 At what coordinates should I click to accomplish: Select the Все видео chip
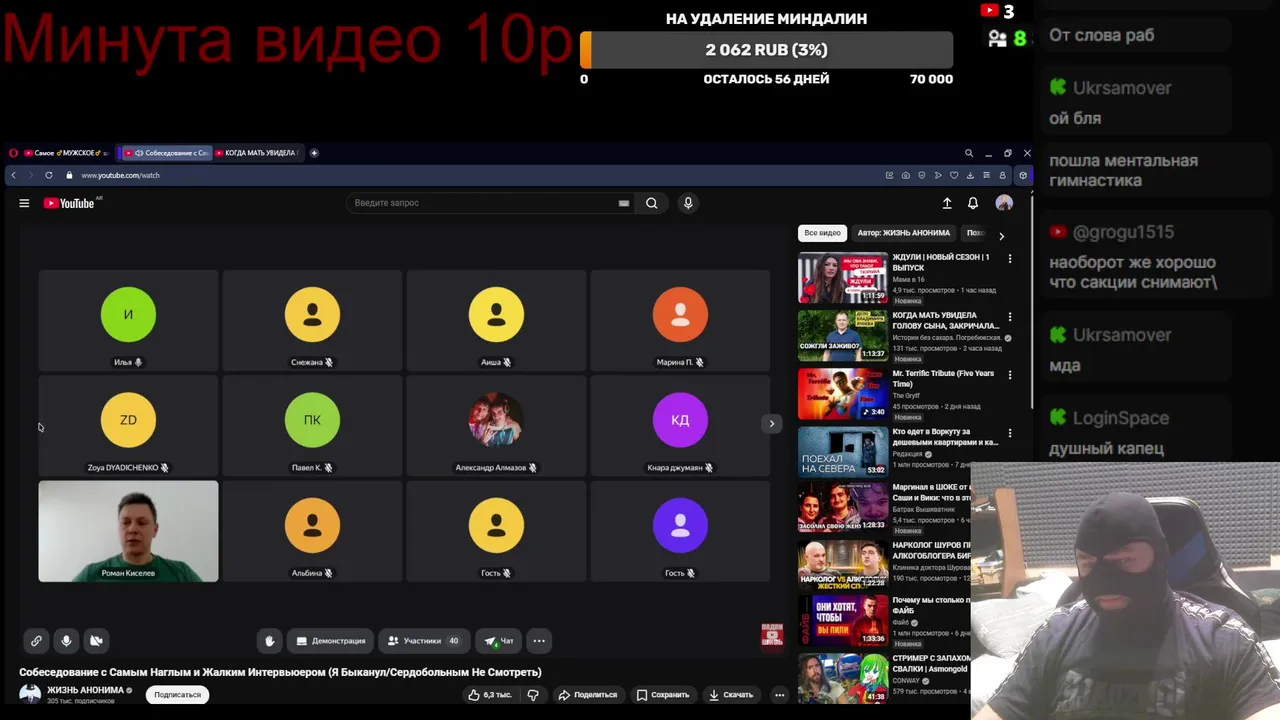822,233
